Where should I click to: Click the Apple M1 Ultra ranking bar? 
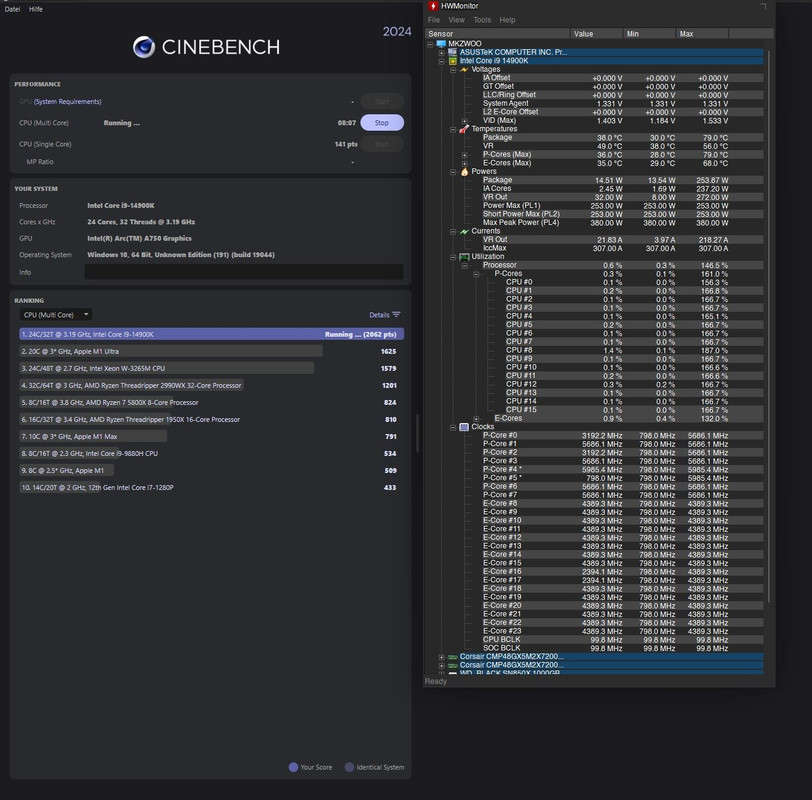[171, 351]
